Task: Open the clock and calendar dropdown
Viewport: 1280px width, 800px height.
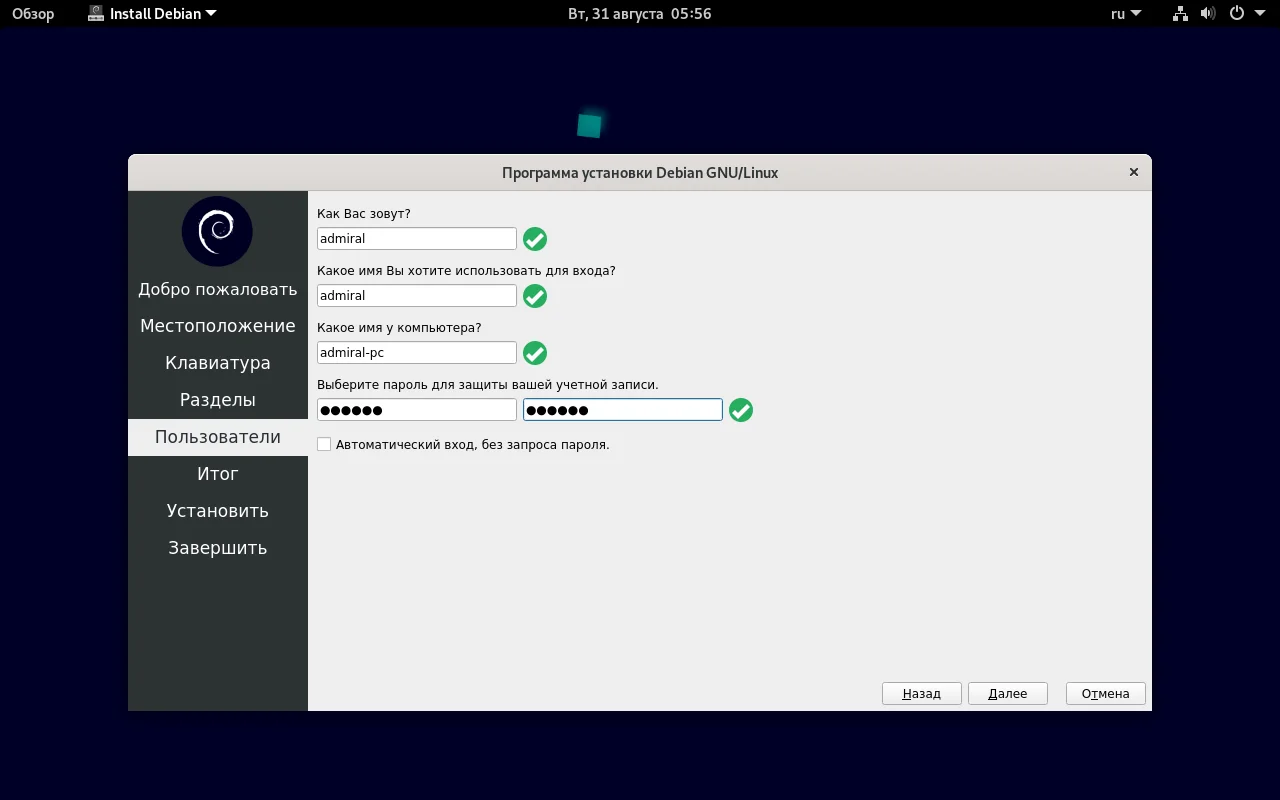Action: click(639, 13)
